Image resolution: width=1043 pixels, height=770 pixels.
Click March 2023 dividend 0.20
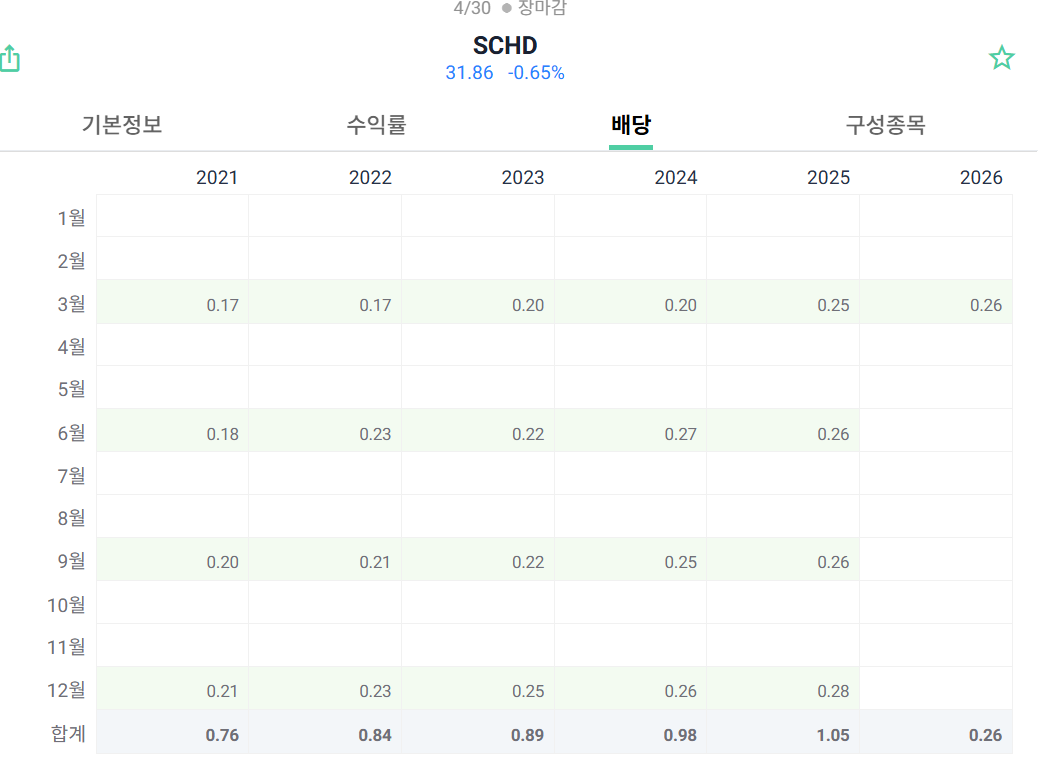[x=528, y=305]
